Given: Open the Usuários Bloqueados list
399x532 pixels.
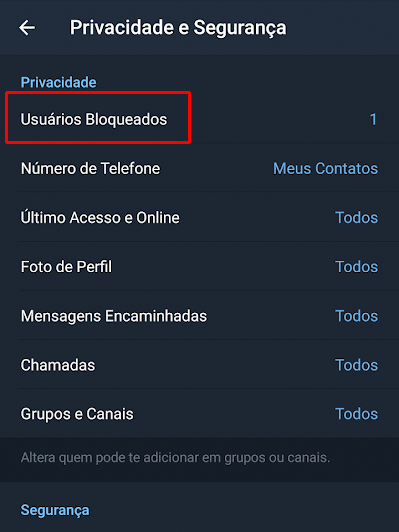Looking at the screenshot, I should (x=200, y=119).
